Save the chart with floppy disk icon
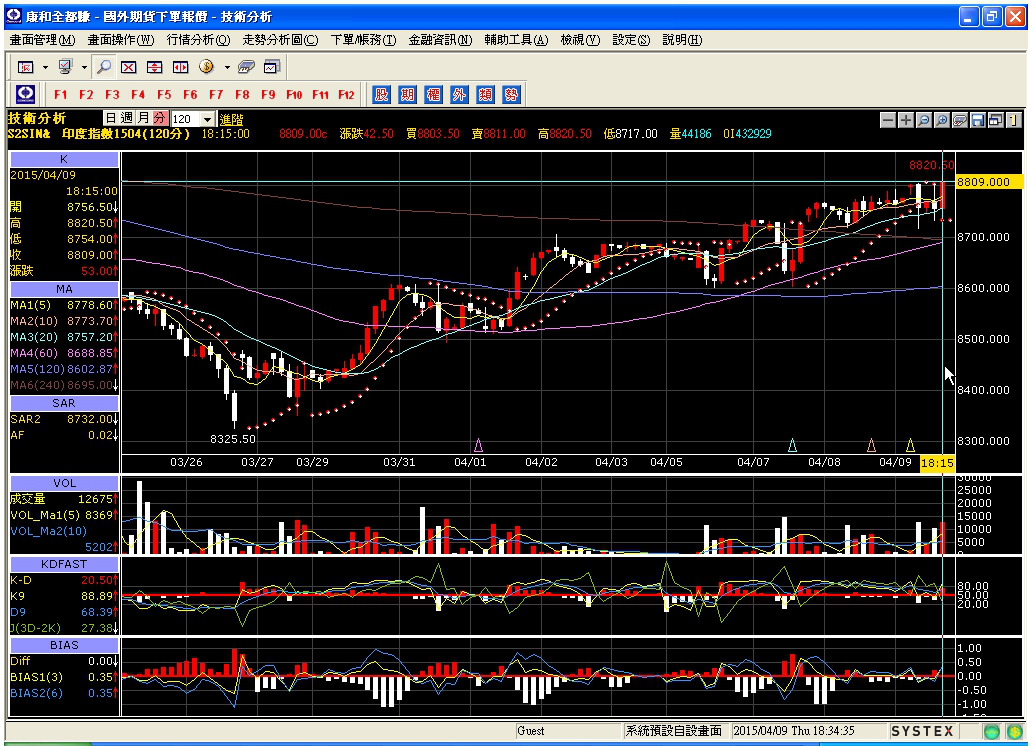1032x746 pixels. 977,120
